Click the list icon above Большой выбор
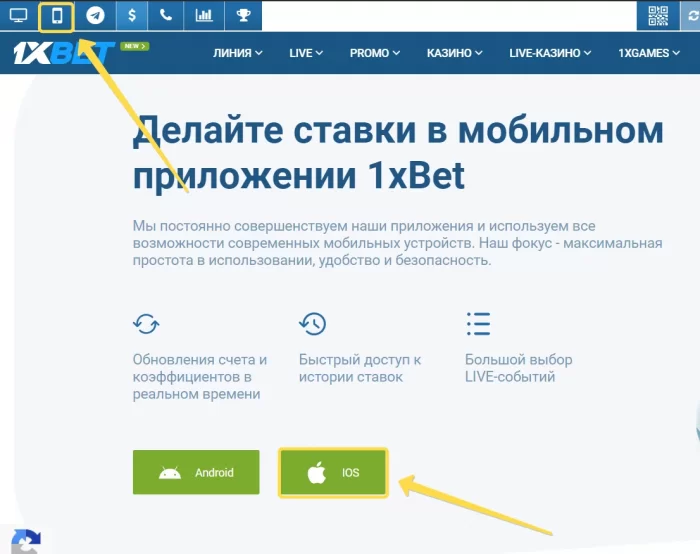The height and width of the screenshot is (554, 700). (x=478, y=324)
